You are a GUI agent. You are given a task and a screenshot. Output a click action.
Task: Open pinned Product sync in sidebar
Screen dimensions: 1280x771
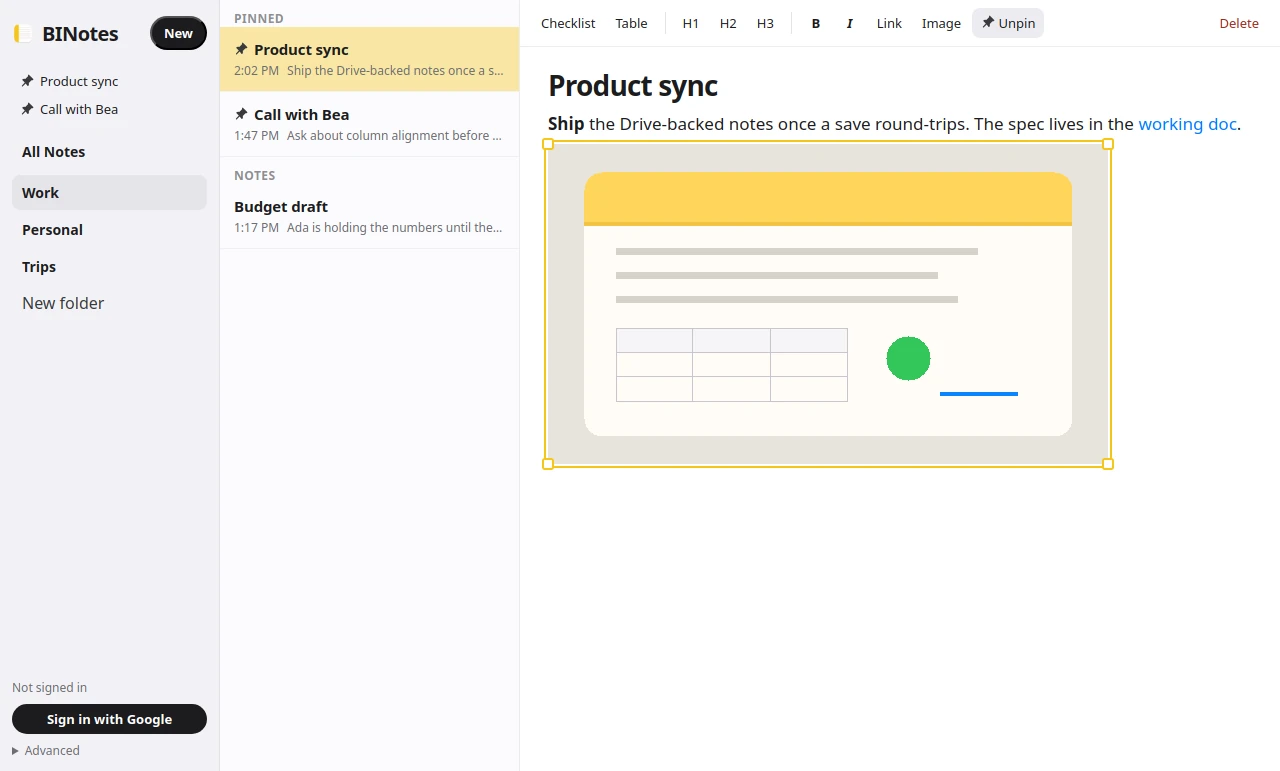79,81
